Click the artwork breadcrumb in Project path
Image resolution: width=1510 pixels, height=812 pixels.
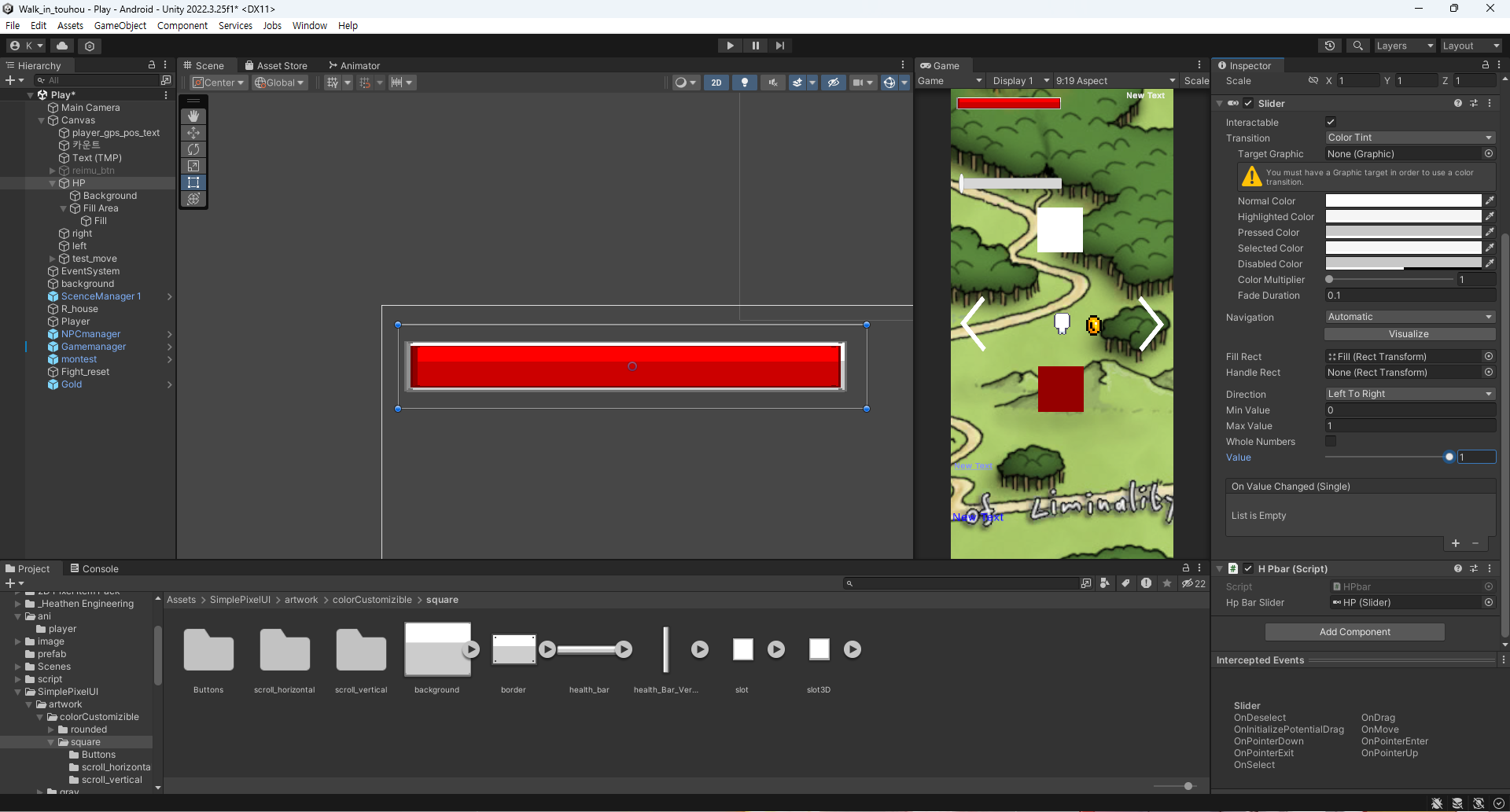pyautogui.click(x=301, y=600)
